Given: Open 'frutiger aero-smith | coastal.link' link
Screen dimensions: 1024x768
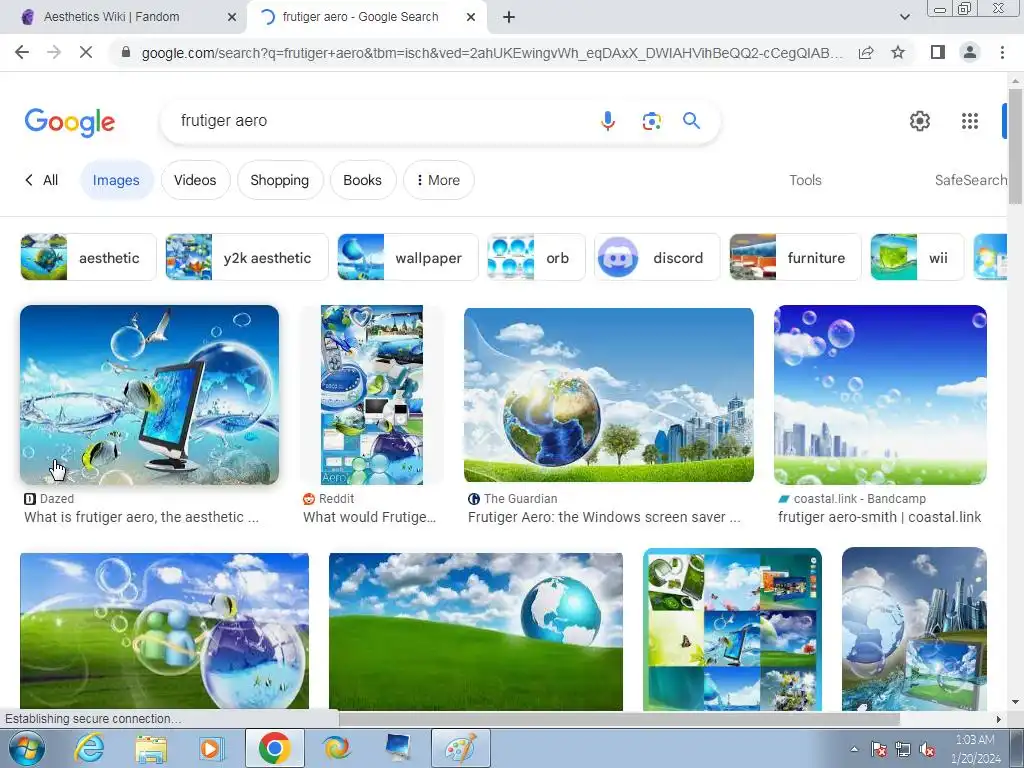Looking at the screenshot, I should point(880,517).
